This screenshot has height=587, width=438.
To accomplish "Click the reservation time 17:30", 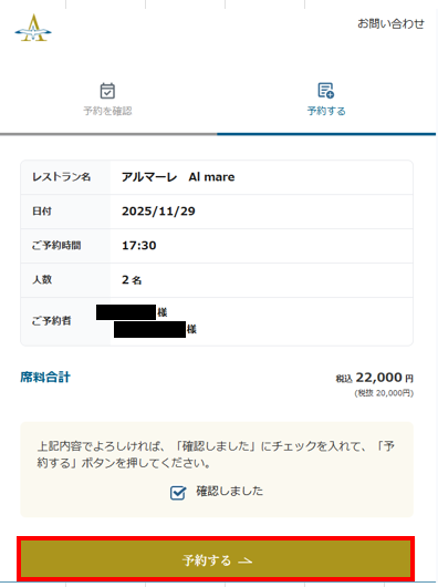I will (x=139, y=246).
